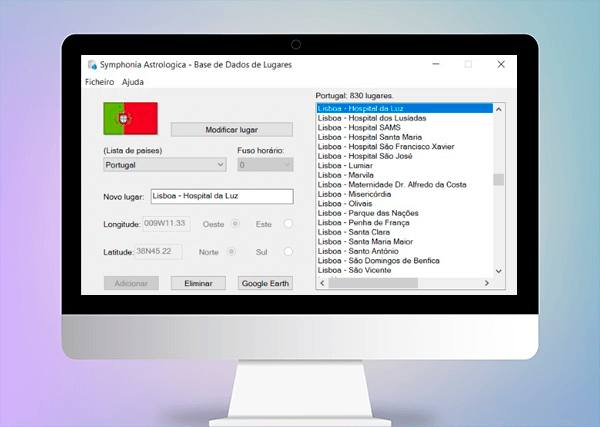This screenshot has height=427, width=600.
Task: Select Lisboa - Hospital São José
Action: click(x=405, y=156)
